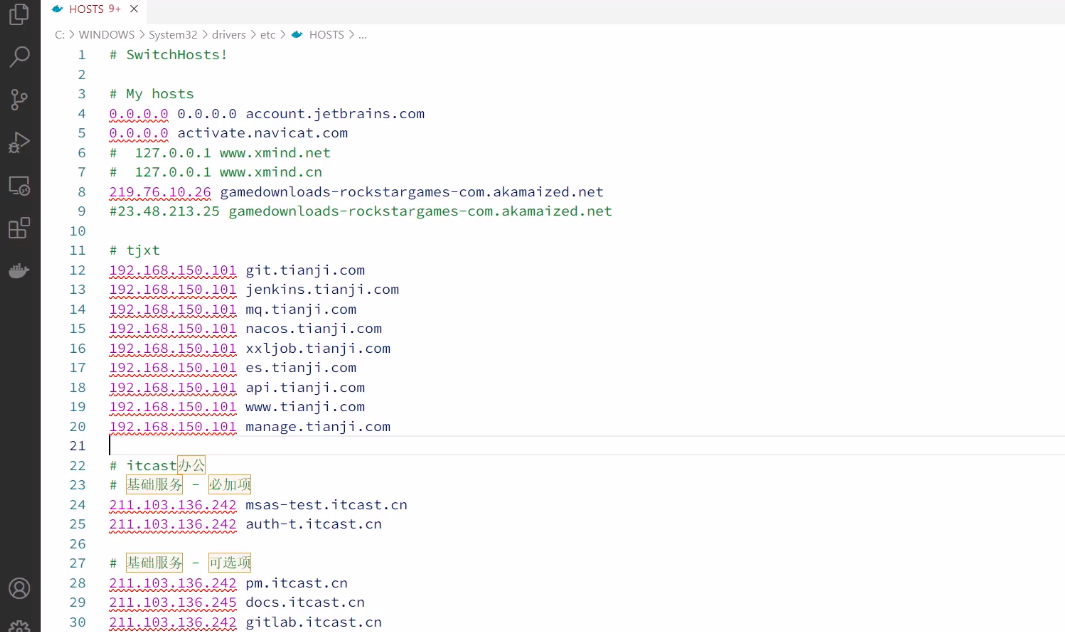Click the C: breadcrumb segment
This screenshot has height=632, width=1065.
point(60,35)
